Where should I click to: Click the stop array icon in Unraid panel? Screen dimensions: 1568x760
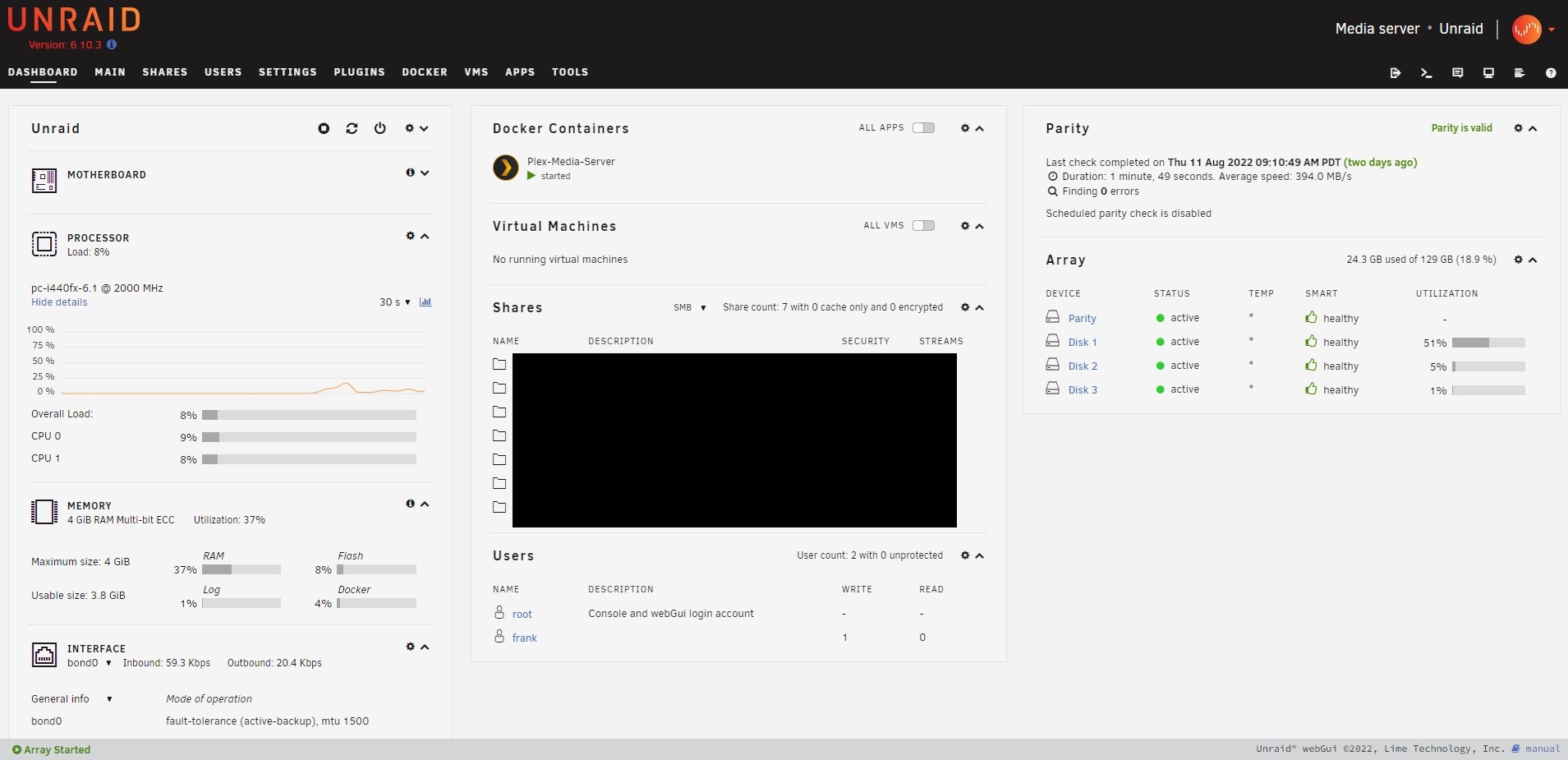(324, 128)
